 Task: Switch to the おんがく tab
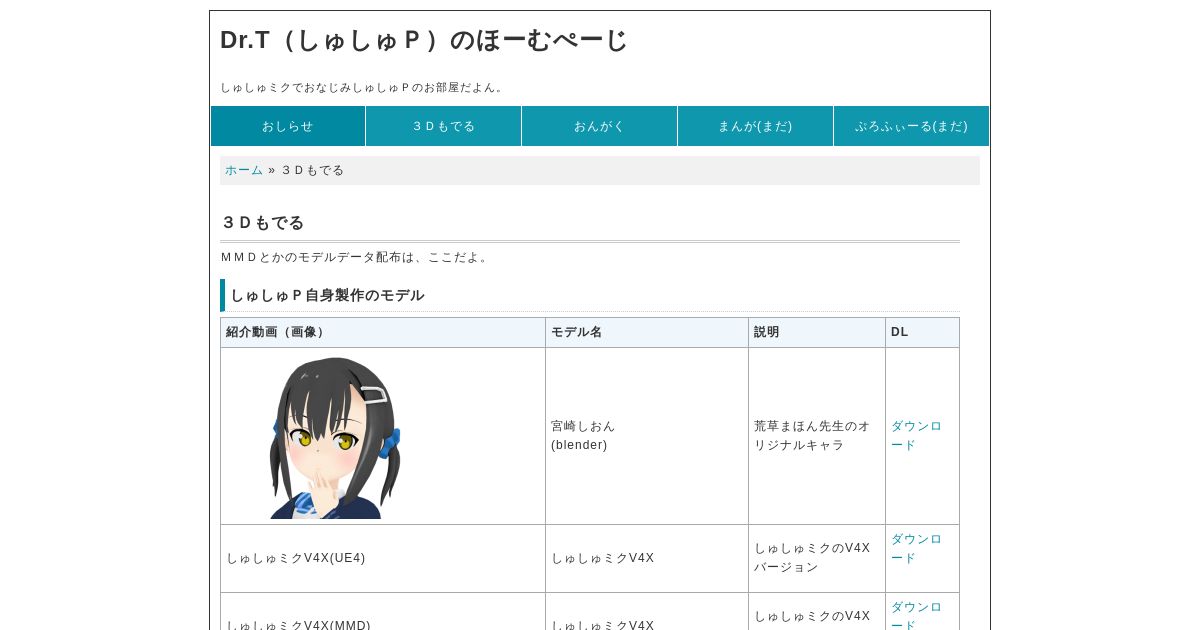tap(600, 126)
